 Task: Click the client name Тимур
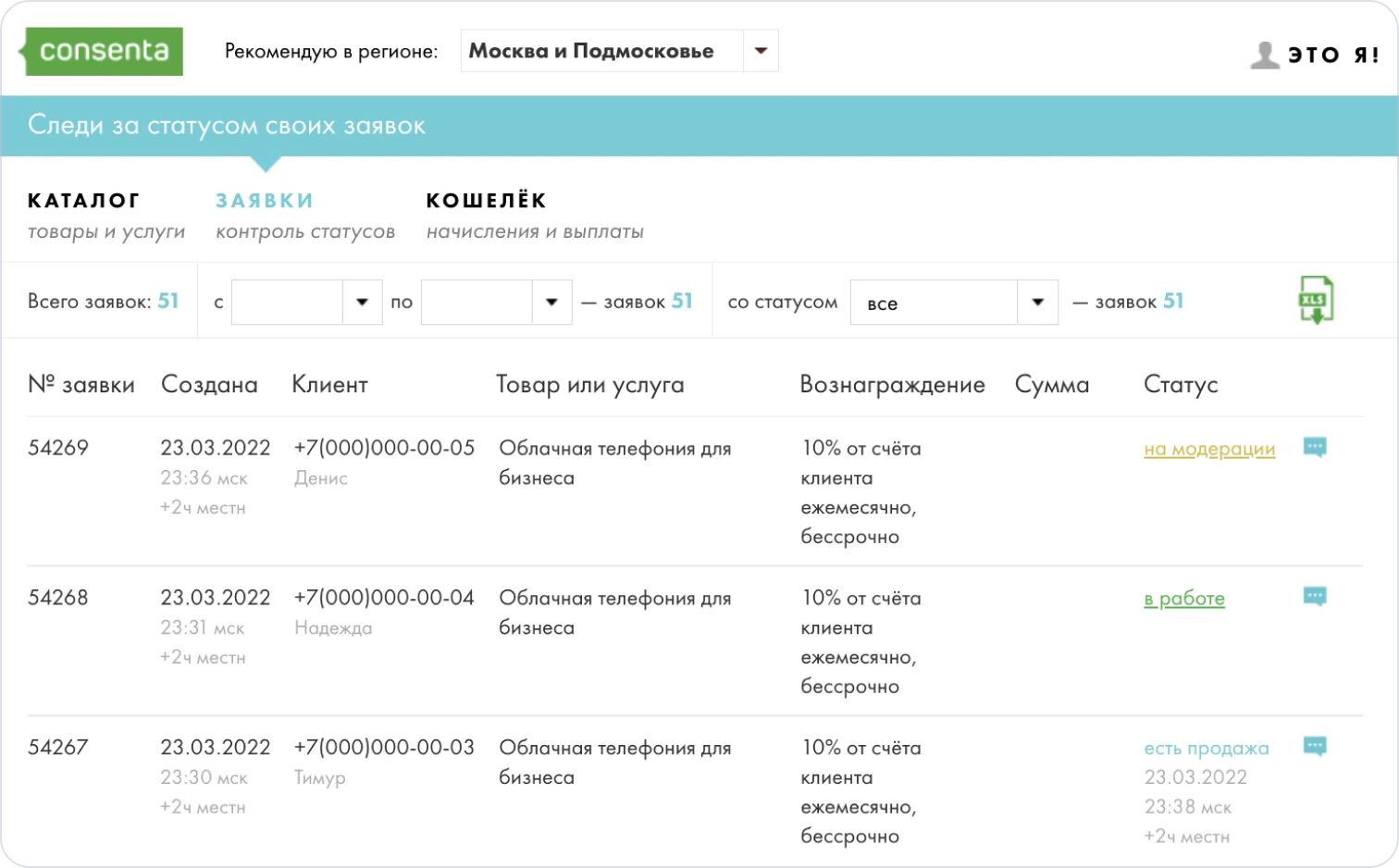coord(320,778)
